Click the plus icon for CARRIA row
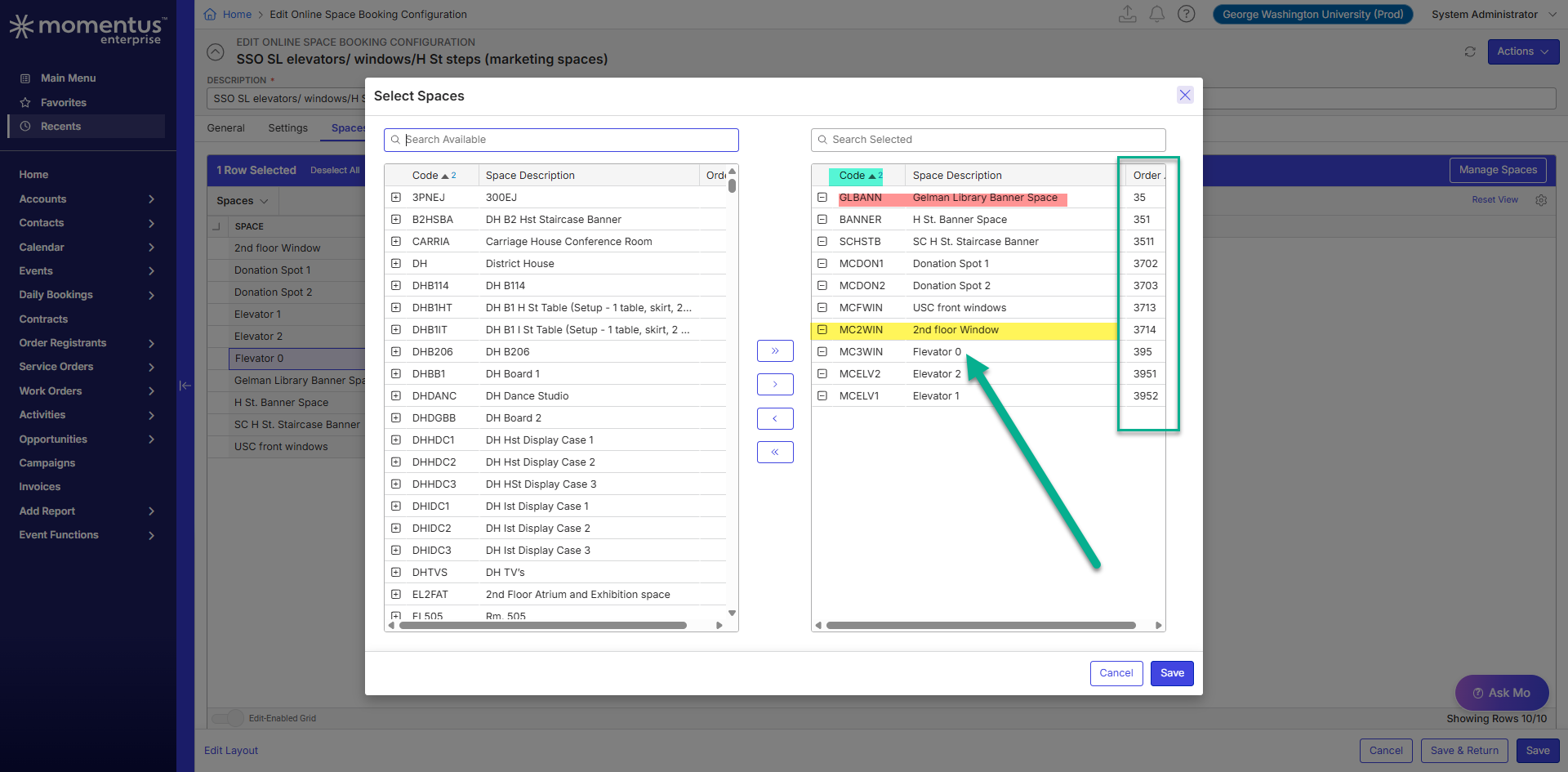The width and height of the screenshot is (1568, 772). pos(396,241)
